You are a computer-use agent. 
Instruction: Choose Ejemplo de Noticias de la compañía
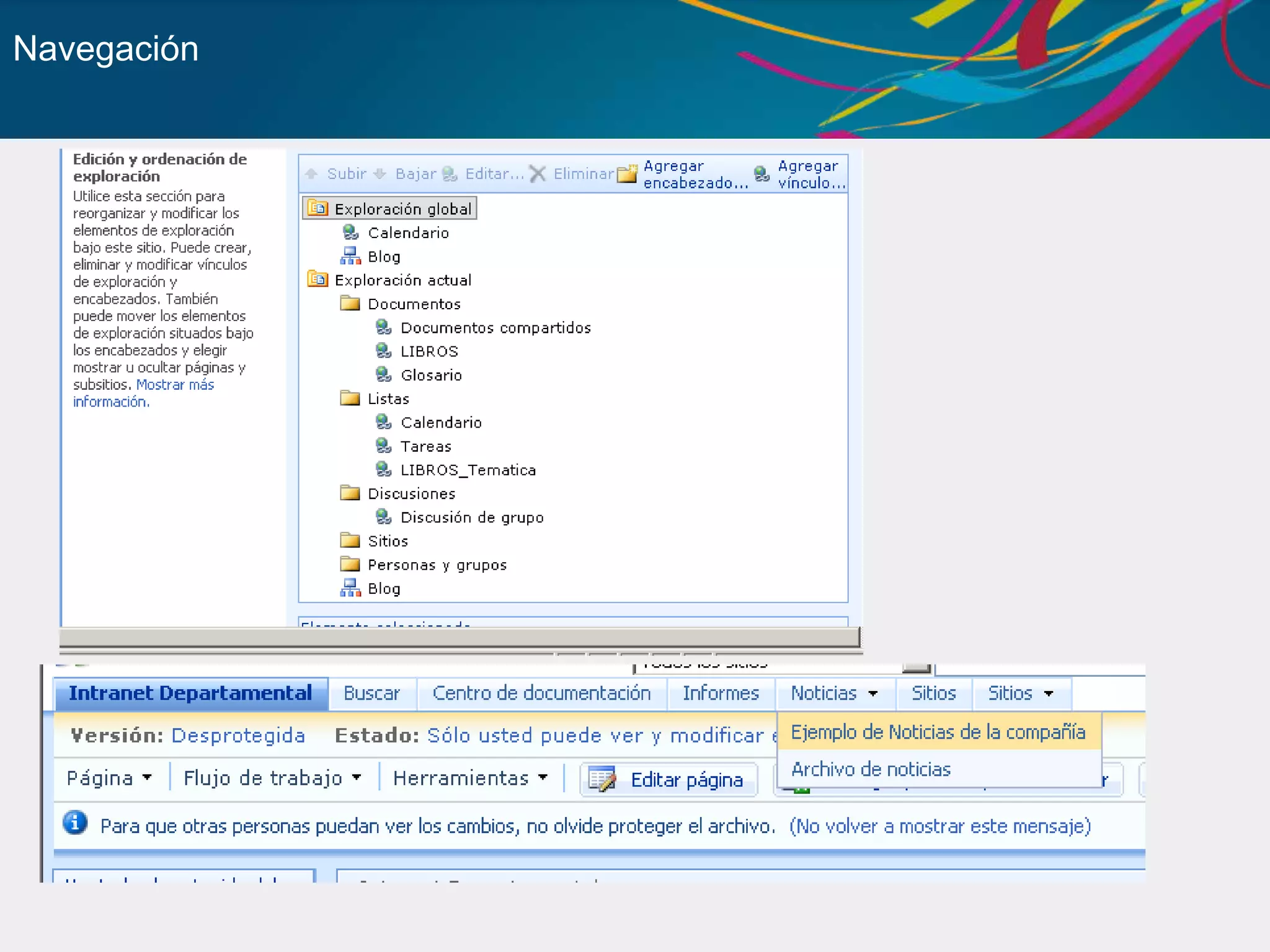pos(938,732)
